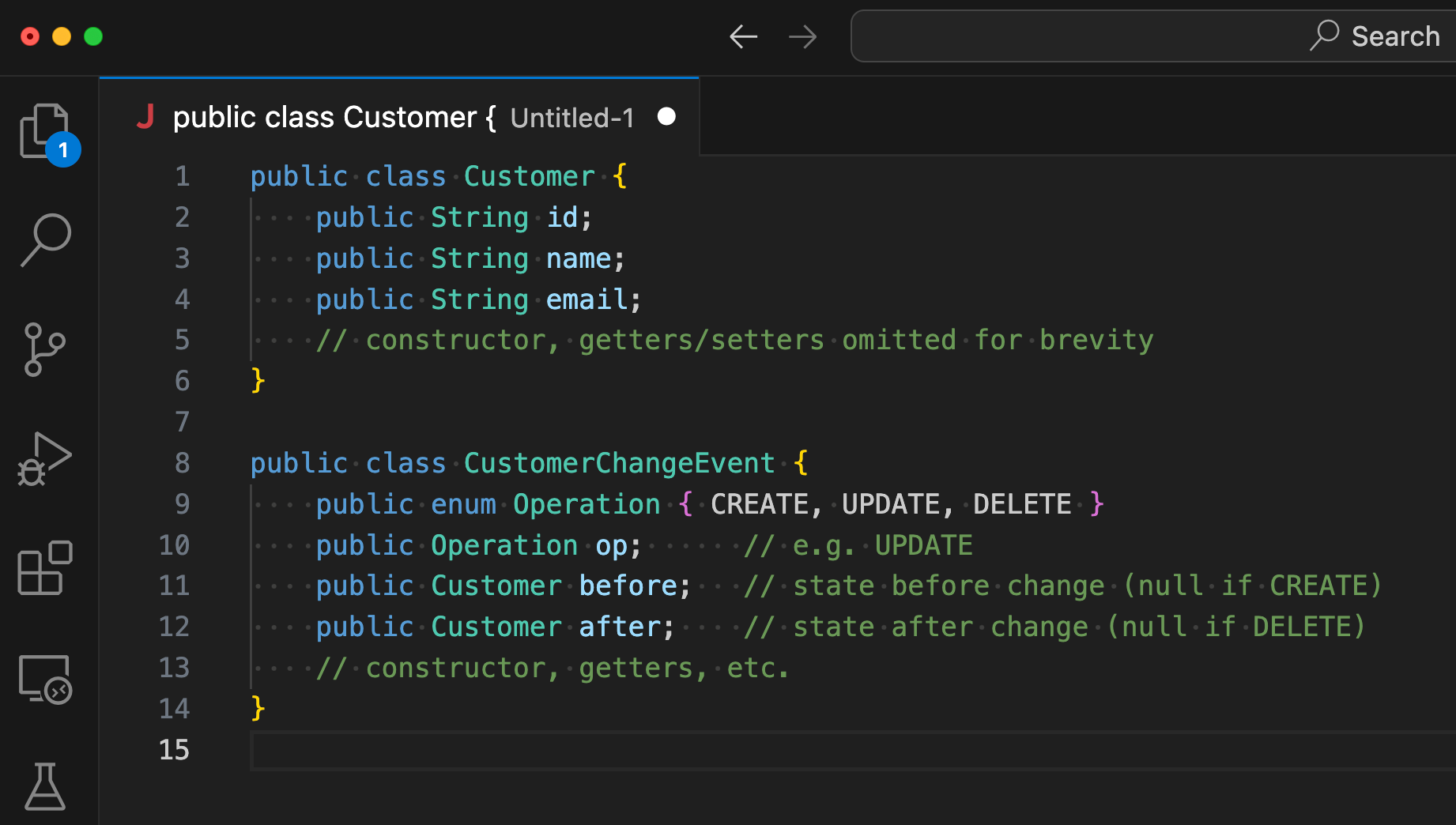Open the Testing flask view

[x=45, y=786]
